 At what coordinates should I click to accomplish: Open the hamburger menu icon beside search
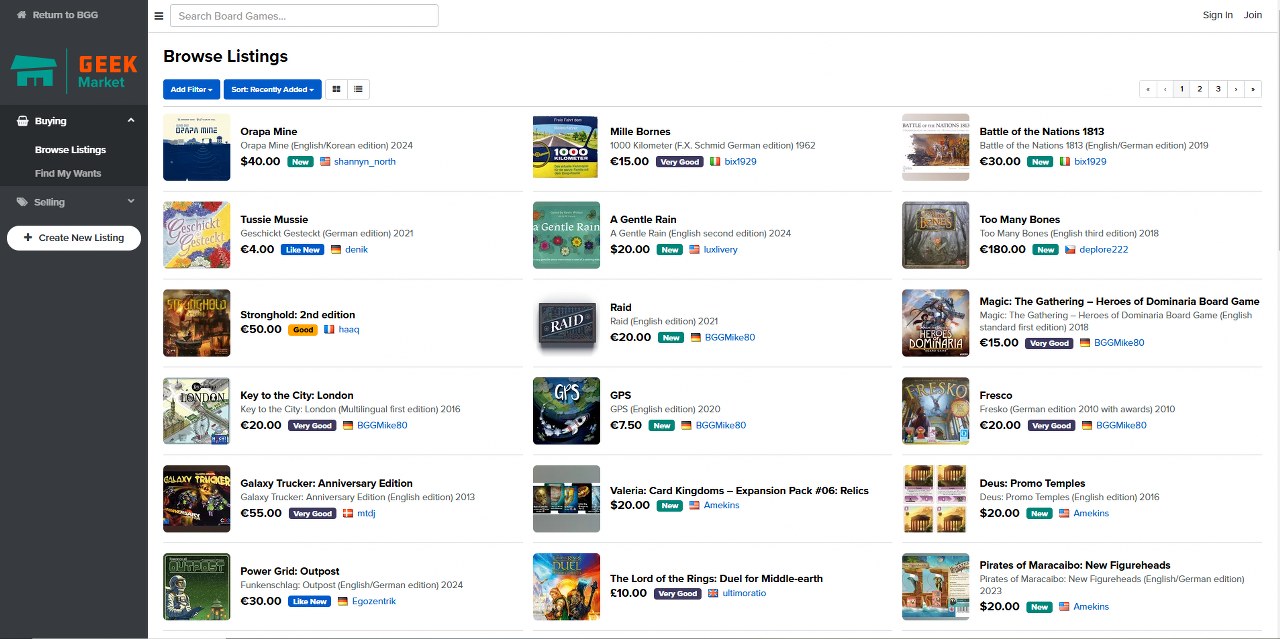click(159, 16)
